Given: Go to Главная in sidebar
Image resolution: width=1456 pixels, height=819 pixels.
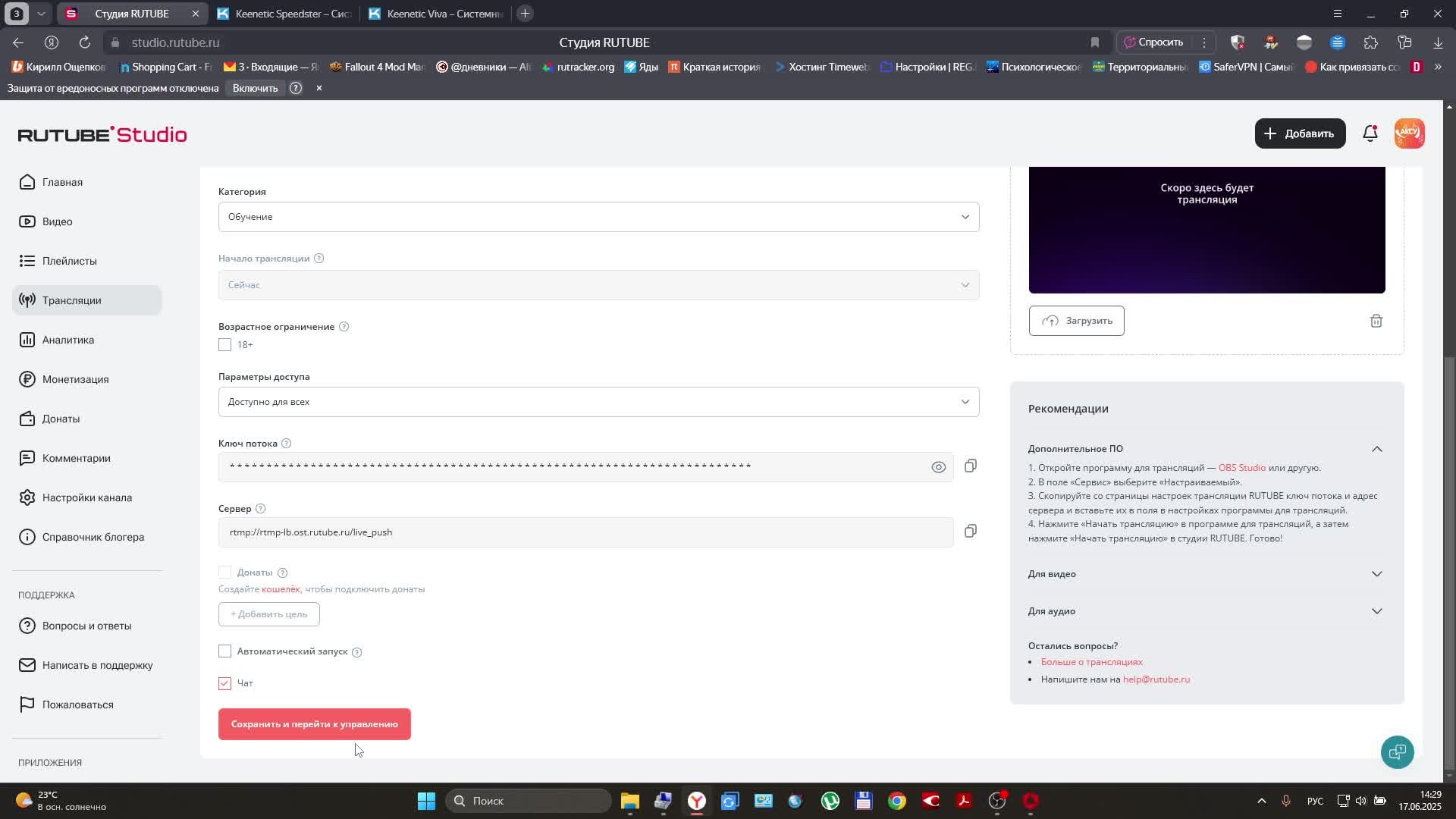Looking at the screenshot, I should pyautogui.click(x=87, y=182).
